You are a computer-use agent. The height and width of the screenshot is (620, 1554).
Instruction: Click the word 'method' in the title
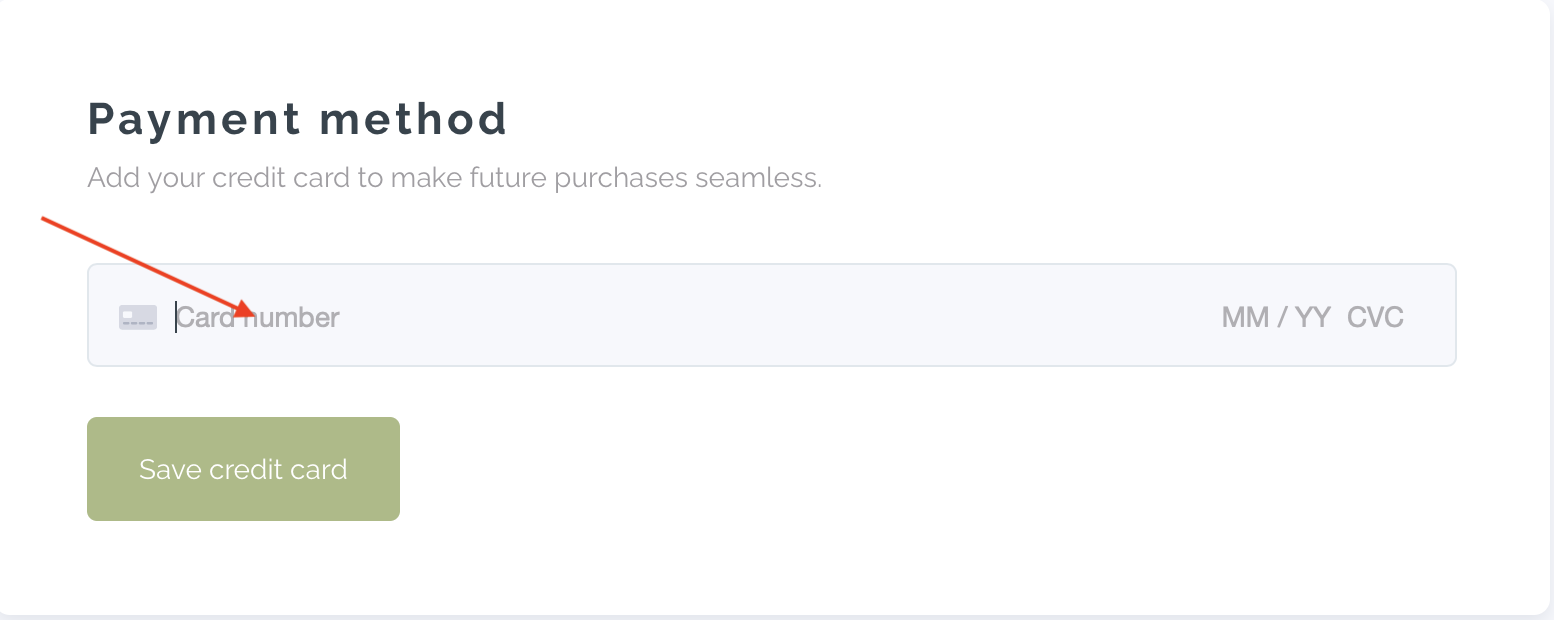coord(413,119)
